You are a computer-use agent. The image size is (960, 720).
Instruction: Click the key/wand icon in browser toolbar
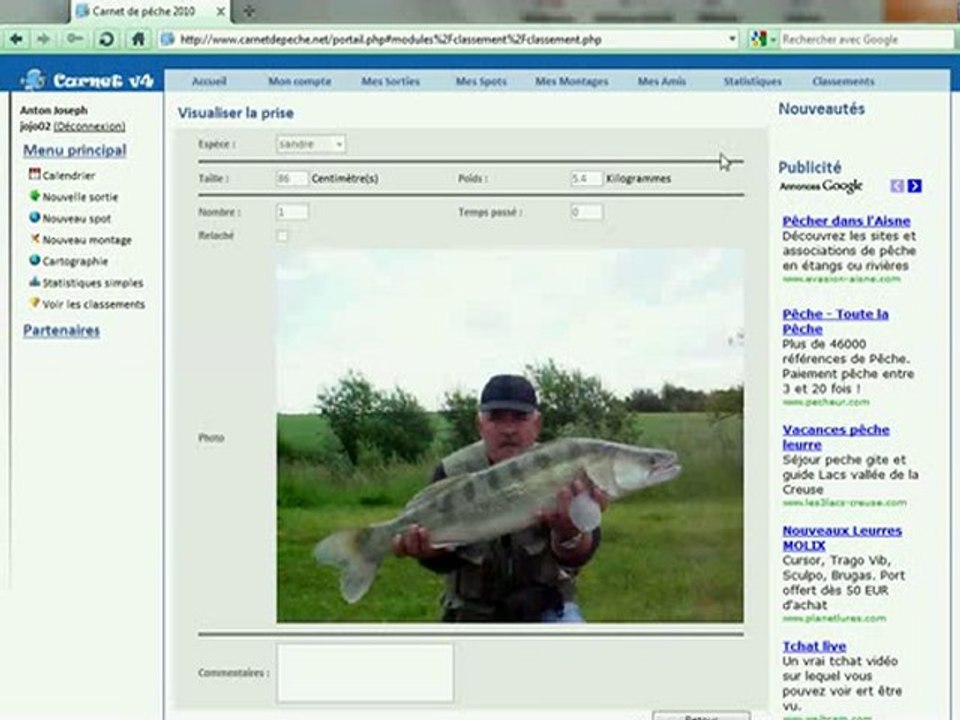pyautogui.click(x=75, y=40)
